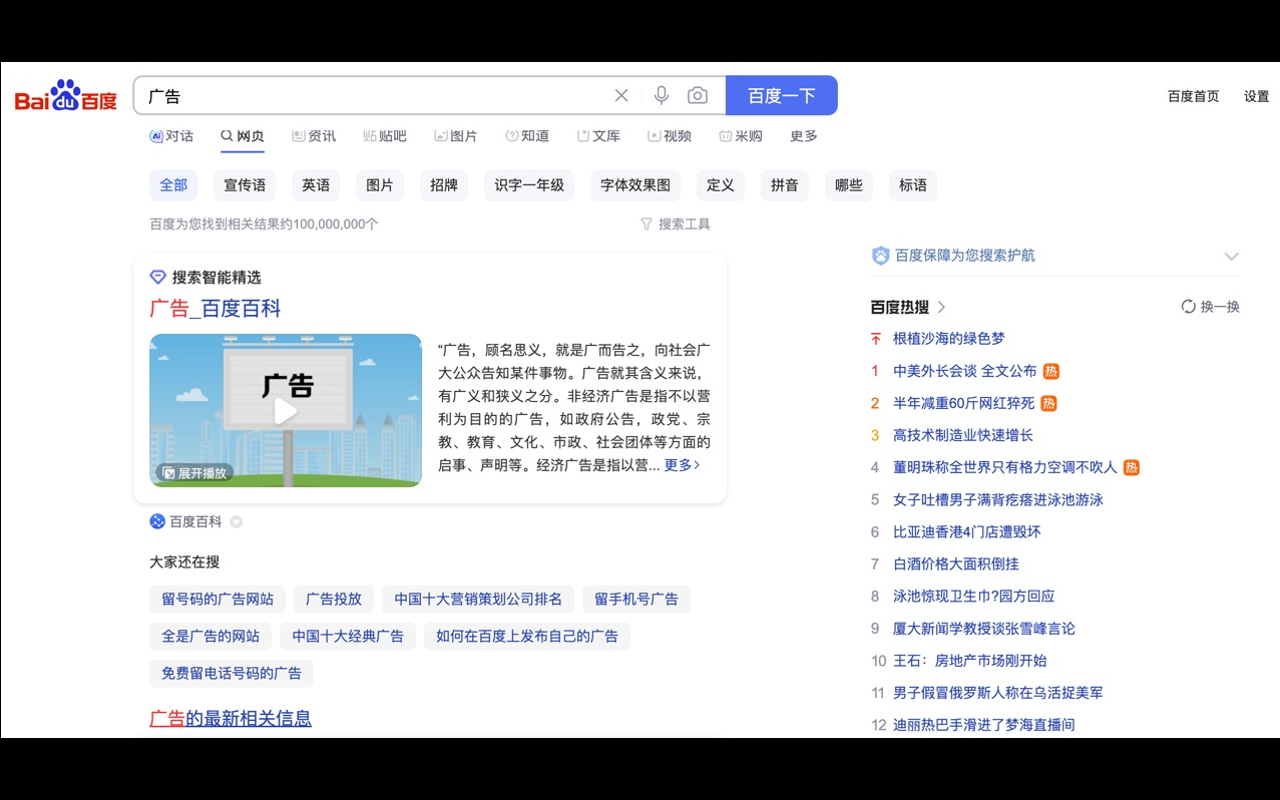Click the 百度一下 search button
Image resolution: width=1280 pixels, height=800 pixels.
[781, 94]
